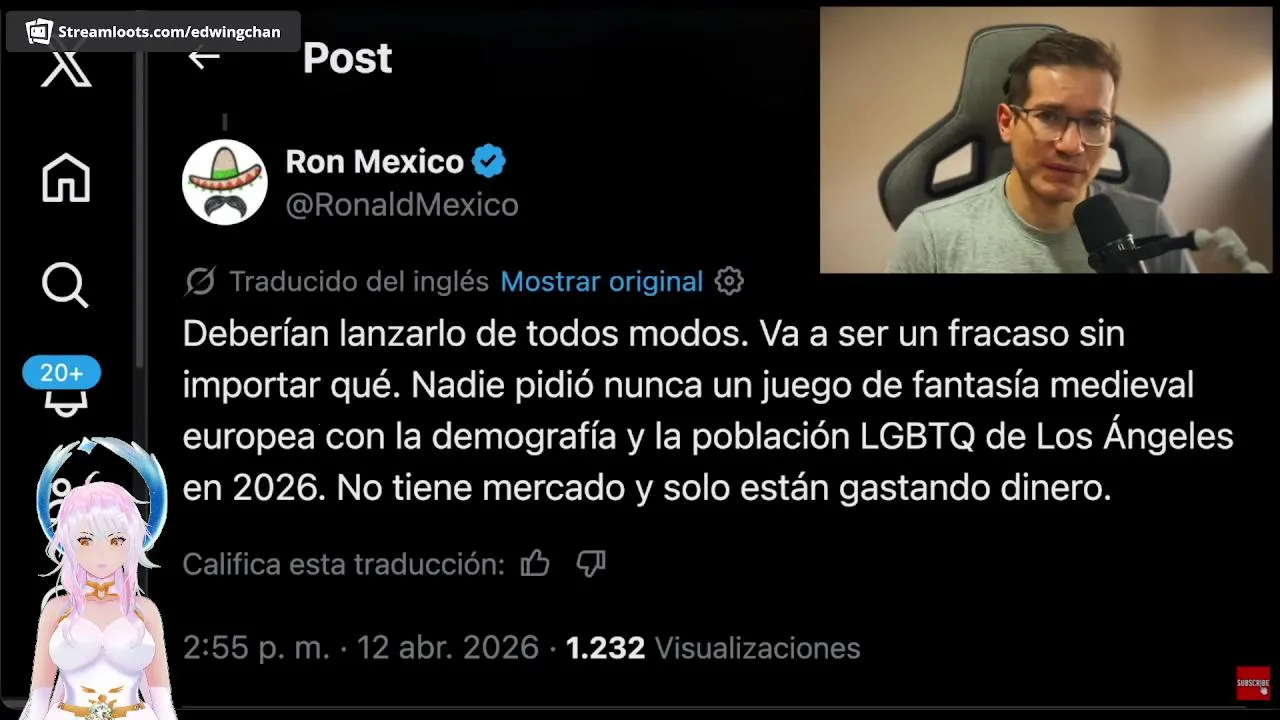The image size is (1280, 720).
Task: Open translation settings gear icon
Action: (x=729, y=281)
